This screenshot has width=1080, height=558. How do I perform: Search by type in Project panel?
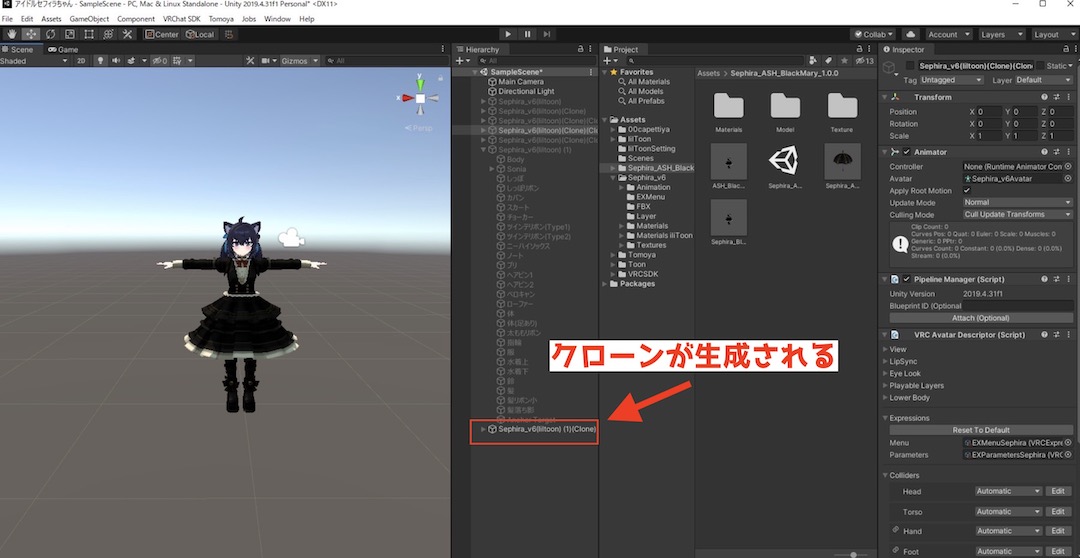(x=813, y=61)
